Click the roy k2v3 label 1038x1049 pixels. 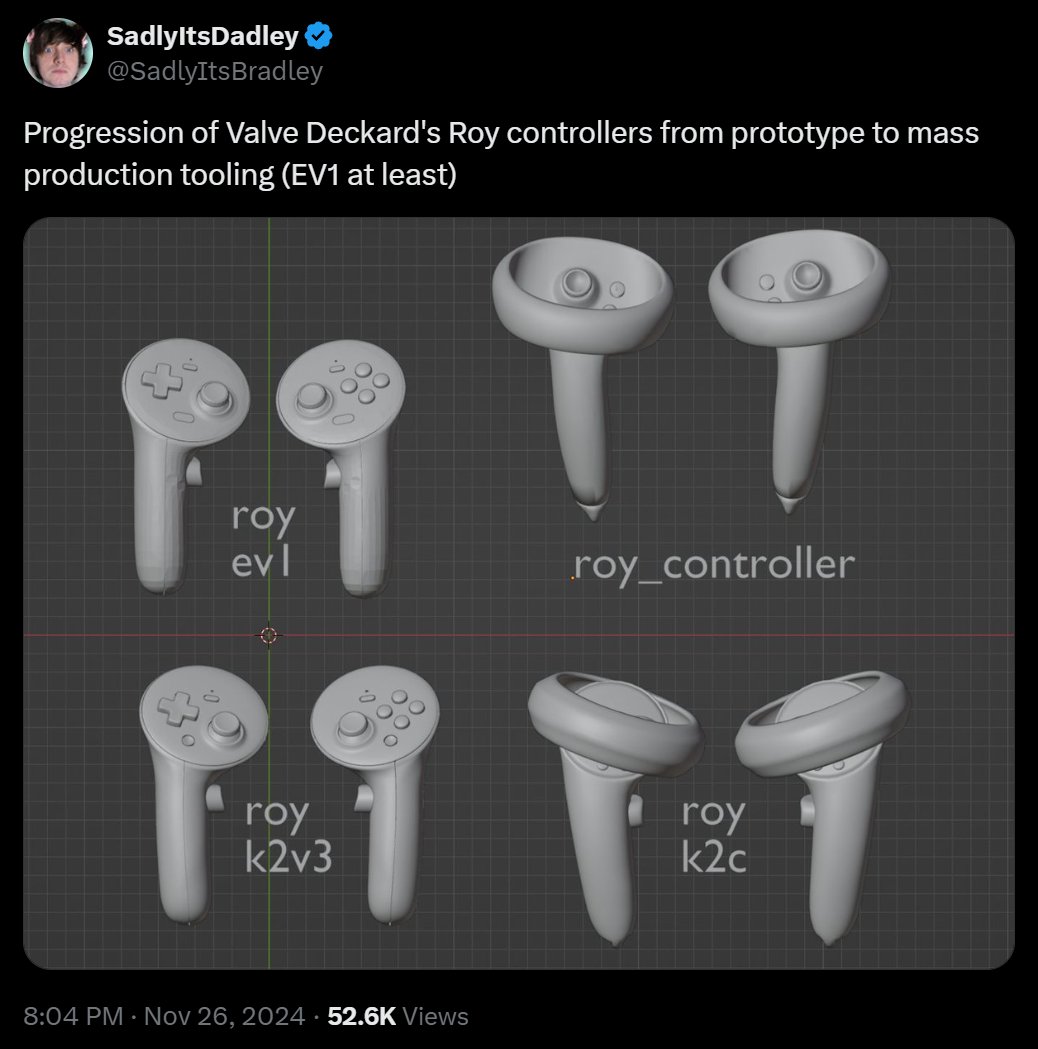pos(288,834)
